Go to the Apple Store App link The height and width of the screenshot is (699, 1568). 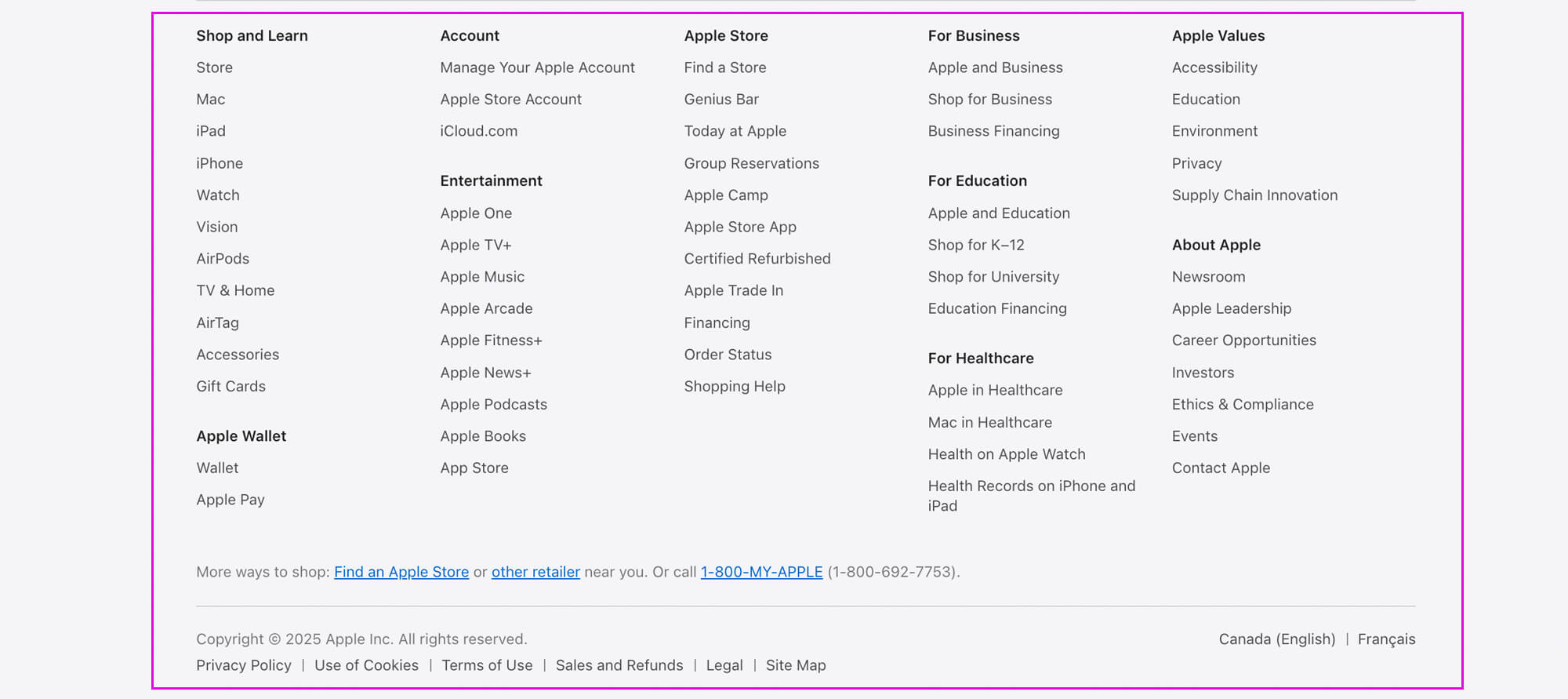(740, 227)
